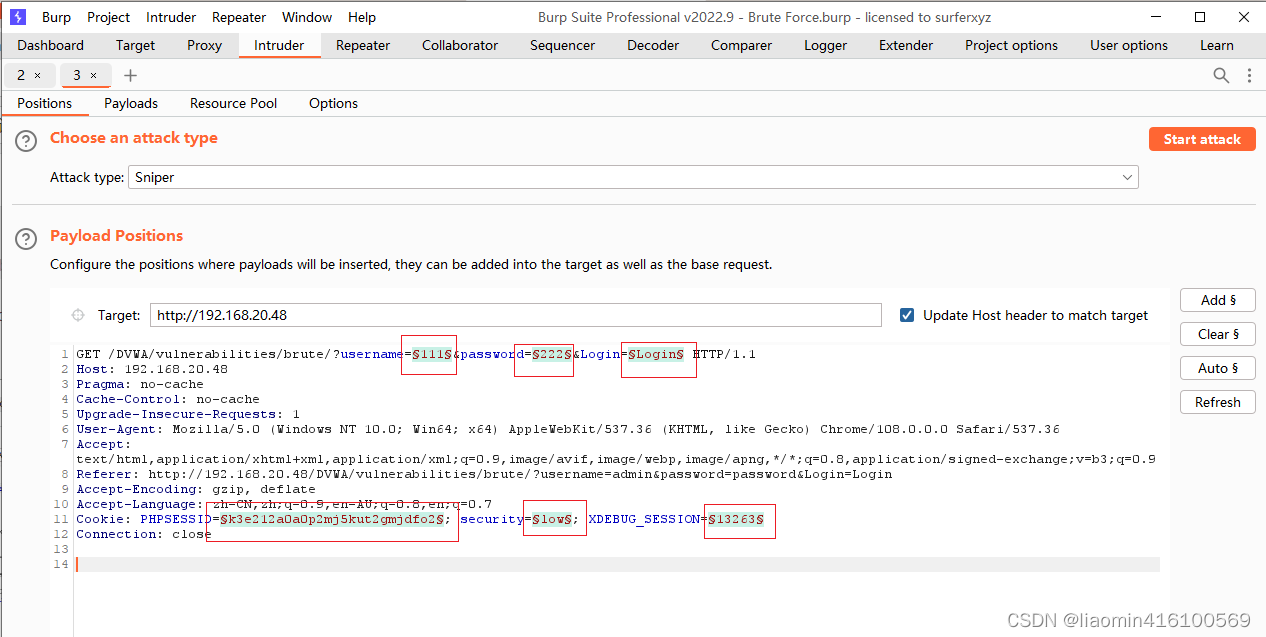Open the Attack type dropdown
Screen dimensions: 1266x637
tap(633, 177)
